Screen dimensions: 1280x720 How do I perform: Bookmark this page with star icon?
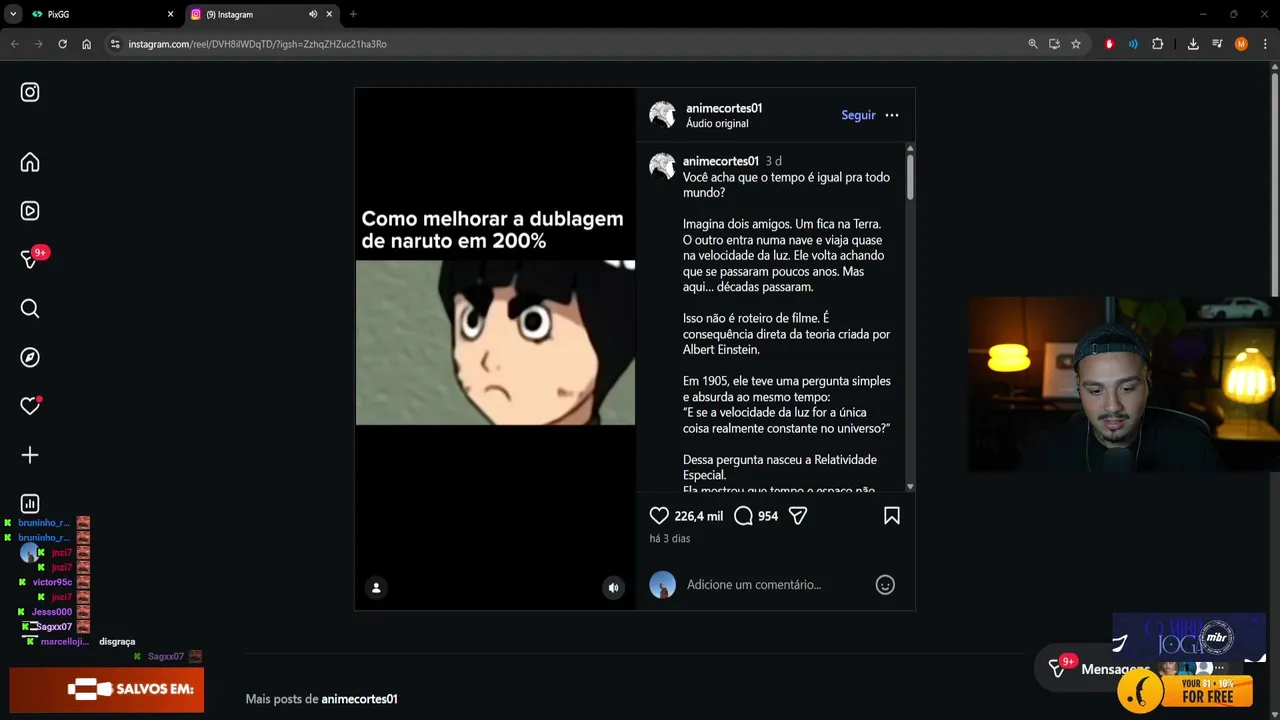(x=1076, y=44)
